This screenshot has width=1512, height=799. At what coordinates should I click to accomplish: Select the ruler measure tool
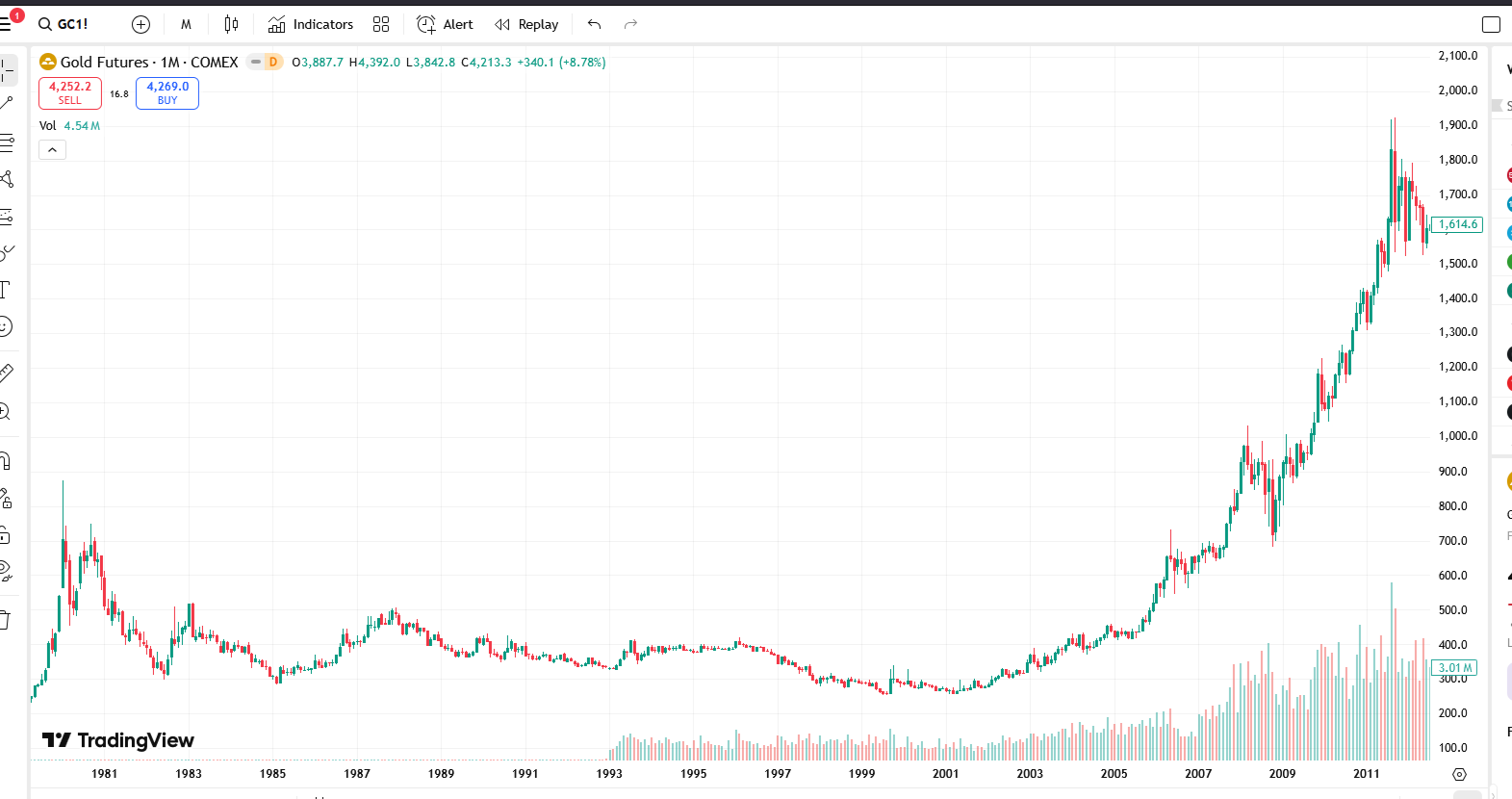click(x=7, y=373)
